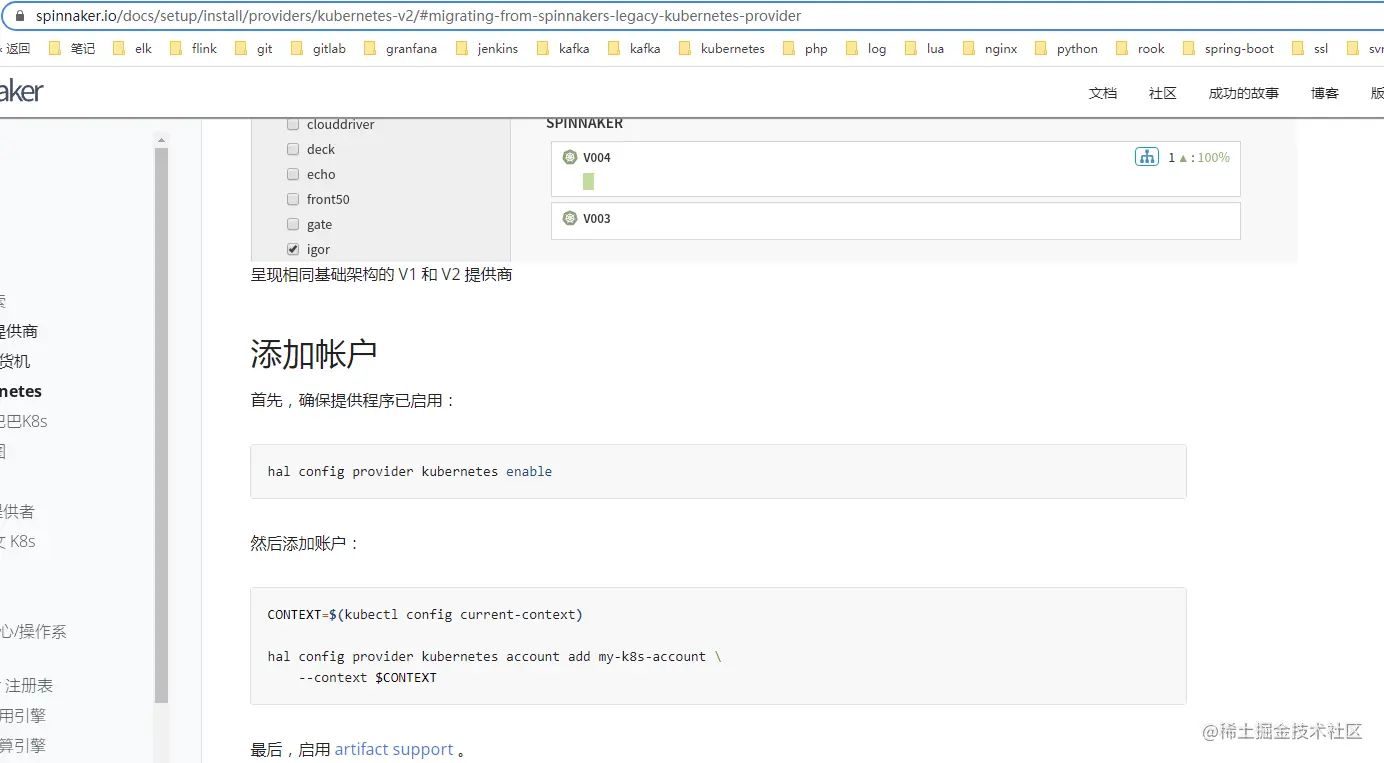
Task: Open the granfana bookmark folder
Action: (x=400, y=48)
